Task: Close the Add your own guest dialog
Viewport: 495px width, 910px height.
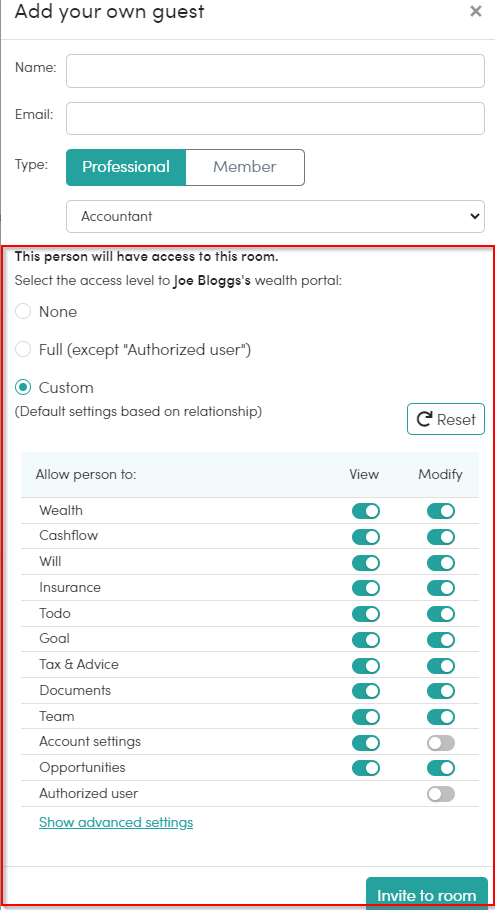Action: coord(476,11)
